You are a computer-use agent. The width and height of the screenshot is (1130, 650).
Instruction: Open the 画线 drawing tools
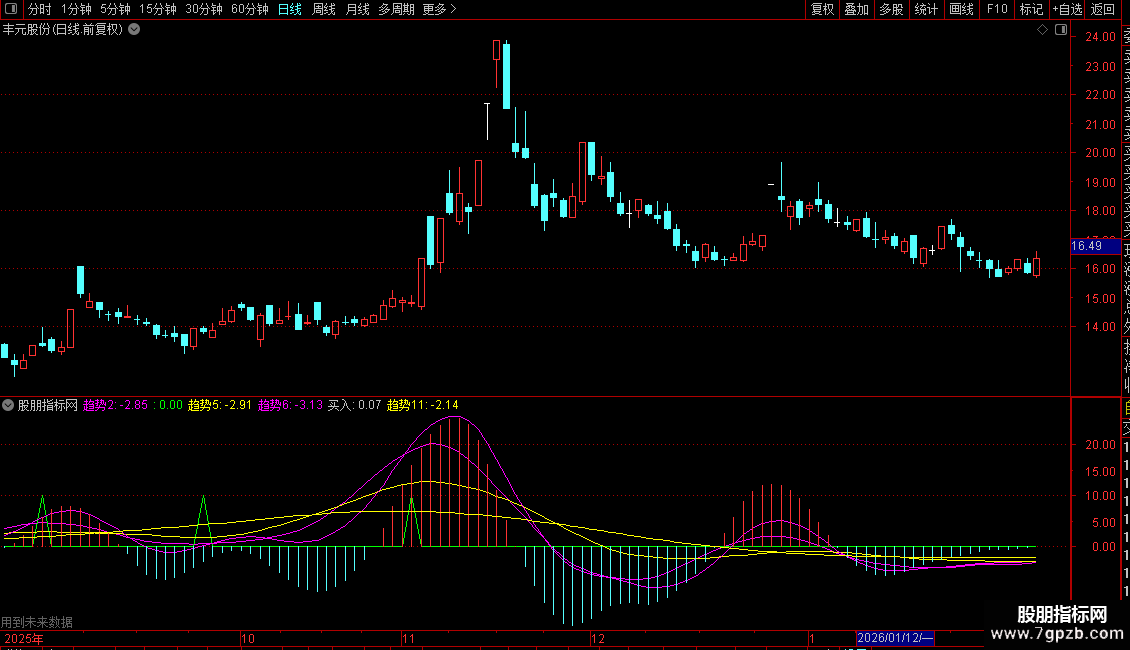(x=961, y=10)
